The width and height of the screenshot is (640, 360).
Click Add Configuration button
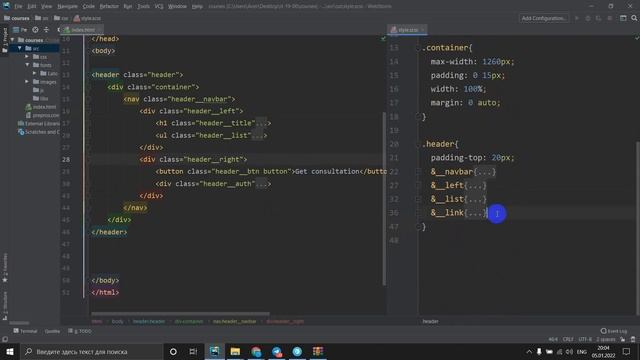coord(543,18)
